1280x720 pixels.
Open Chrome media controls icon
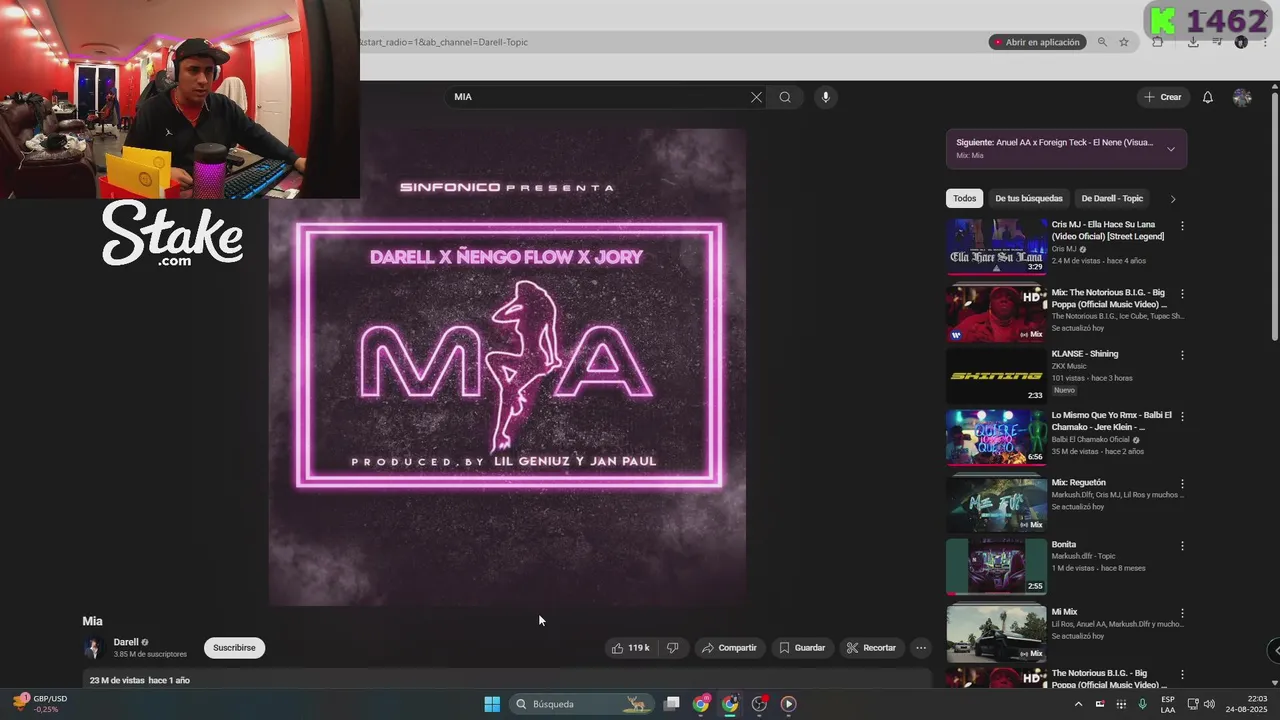(x=1217, y=42)
